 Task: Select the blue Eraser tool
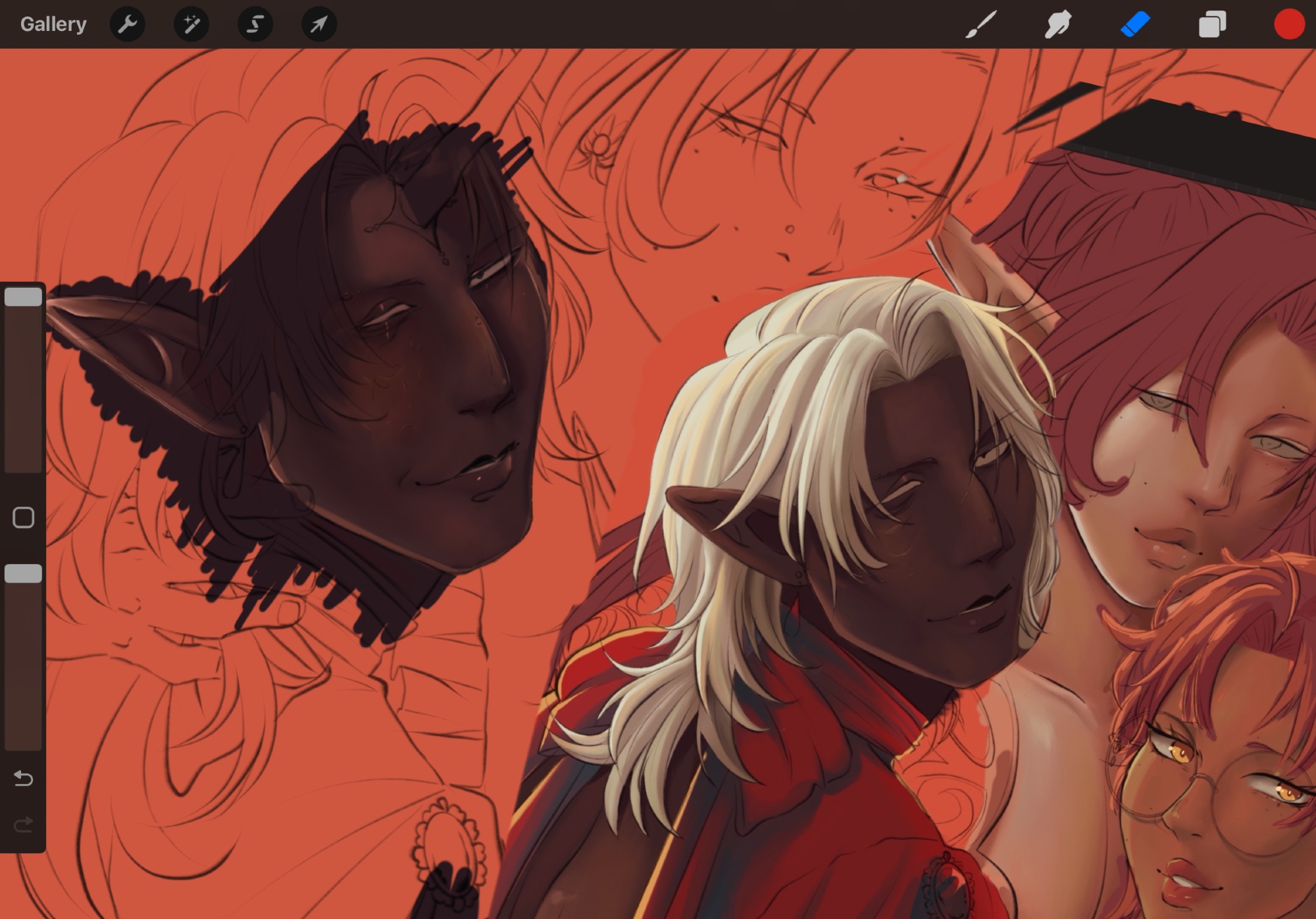click(1134, 24)
